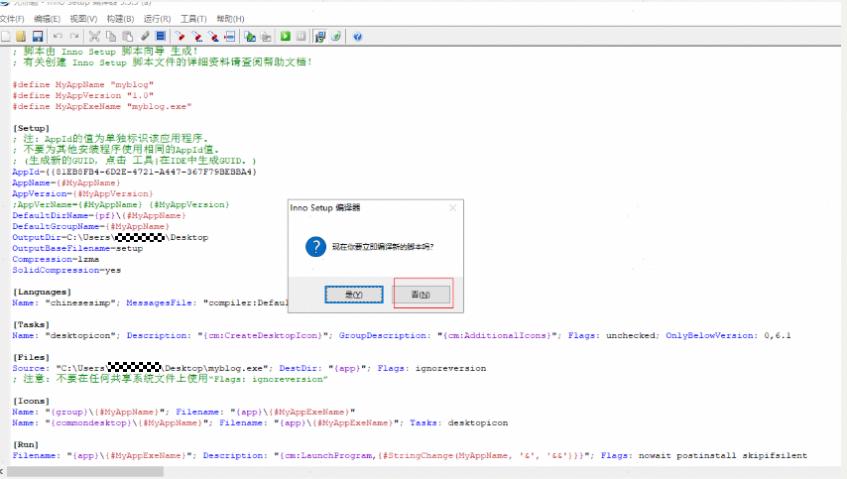847x479 pixels.
Task: Click the desktopicon Name line under [Tasks]
Action: pyautogui.click(x=401, y=335)
